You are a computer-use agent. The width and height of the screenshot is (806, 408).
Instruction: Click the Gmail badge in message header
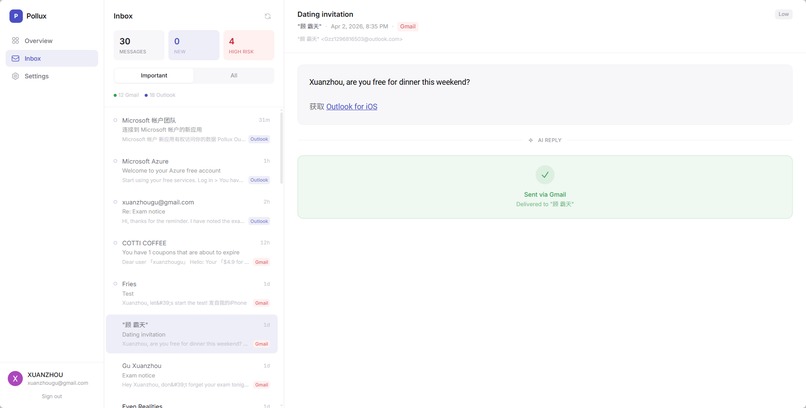(x=408, y=26)
